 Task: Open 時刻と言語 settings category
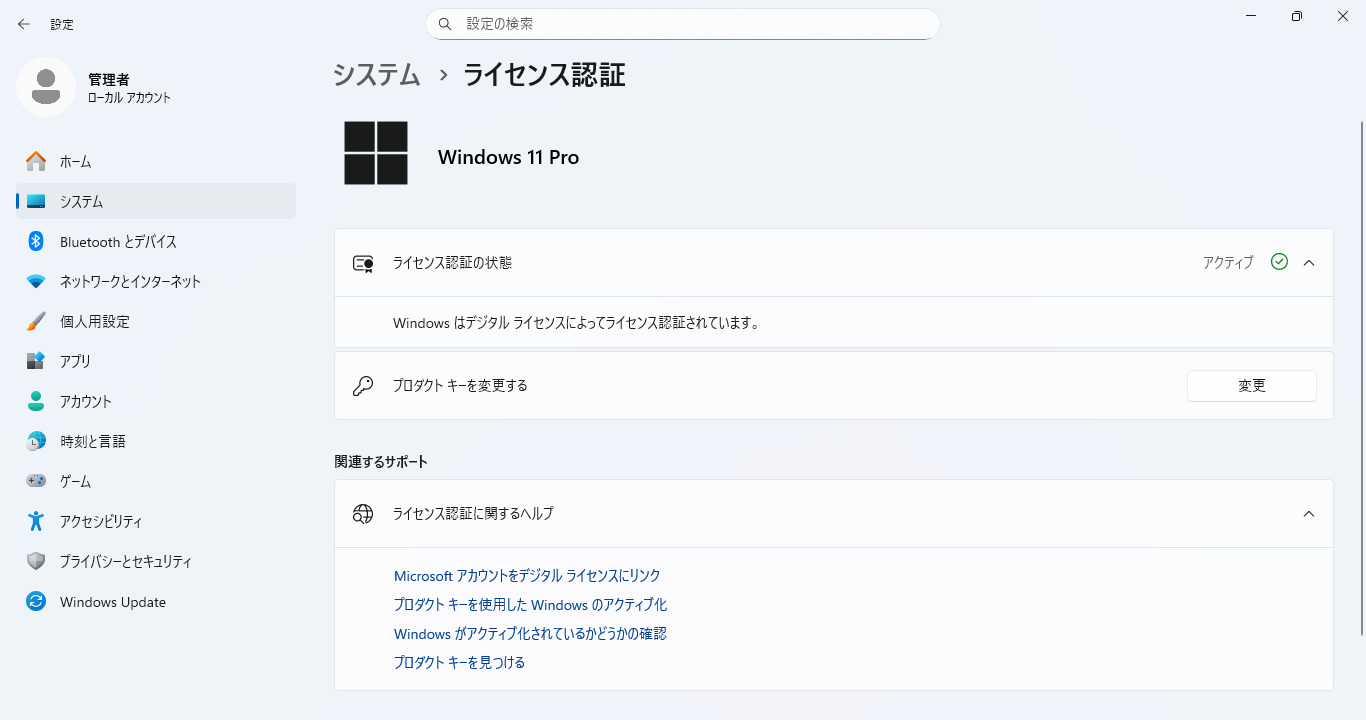click(x=92, y=441)
